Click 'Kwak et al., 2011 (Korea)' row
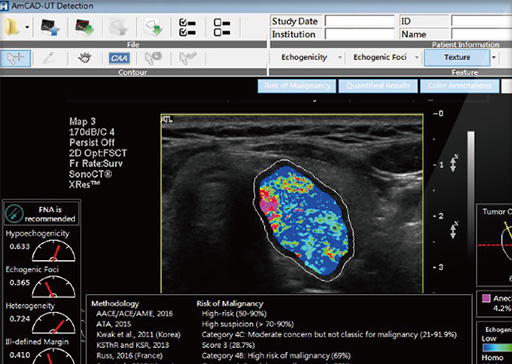 pos(138,335)
